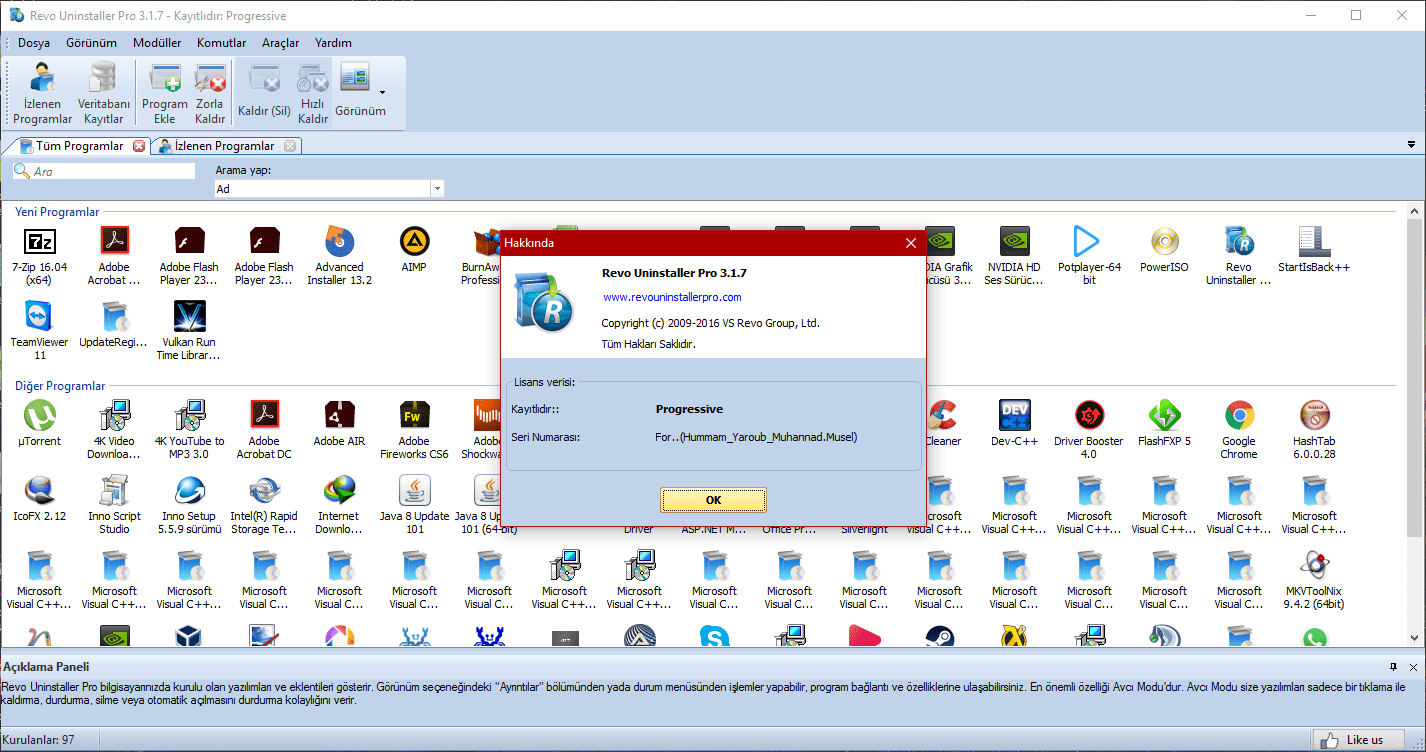
Task: Open the Görünüm menu in the menu bar
Action: (x=92, y=43)
